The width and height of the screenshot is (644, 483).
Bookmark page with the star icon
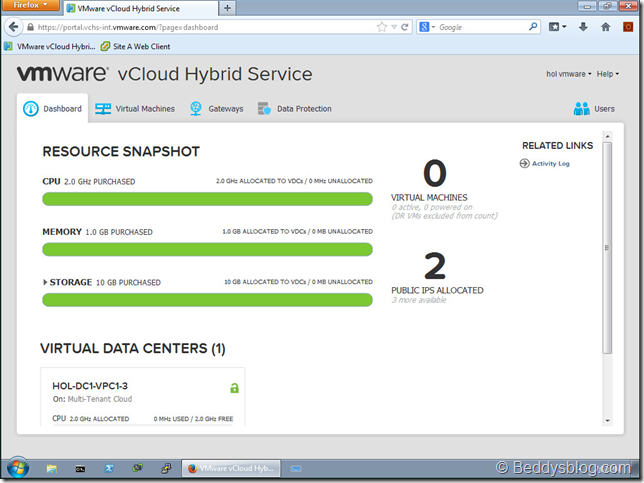[382, 27]
